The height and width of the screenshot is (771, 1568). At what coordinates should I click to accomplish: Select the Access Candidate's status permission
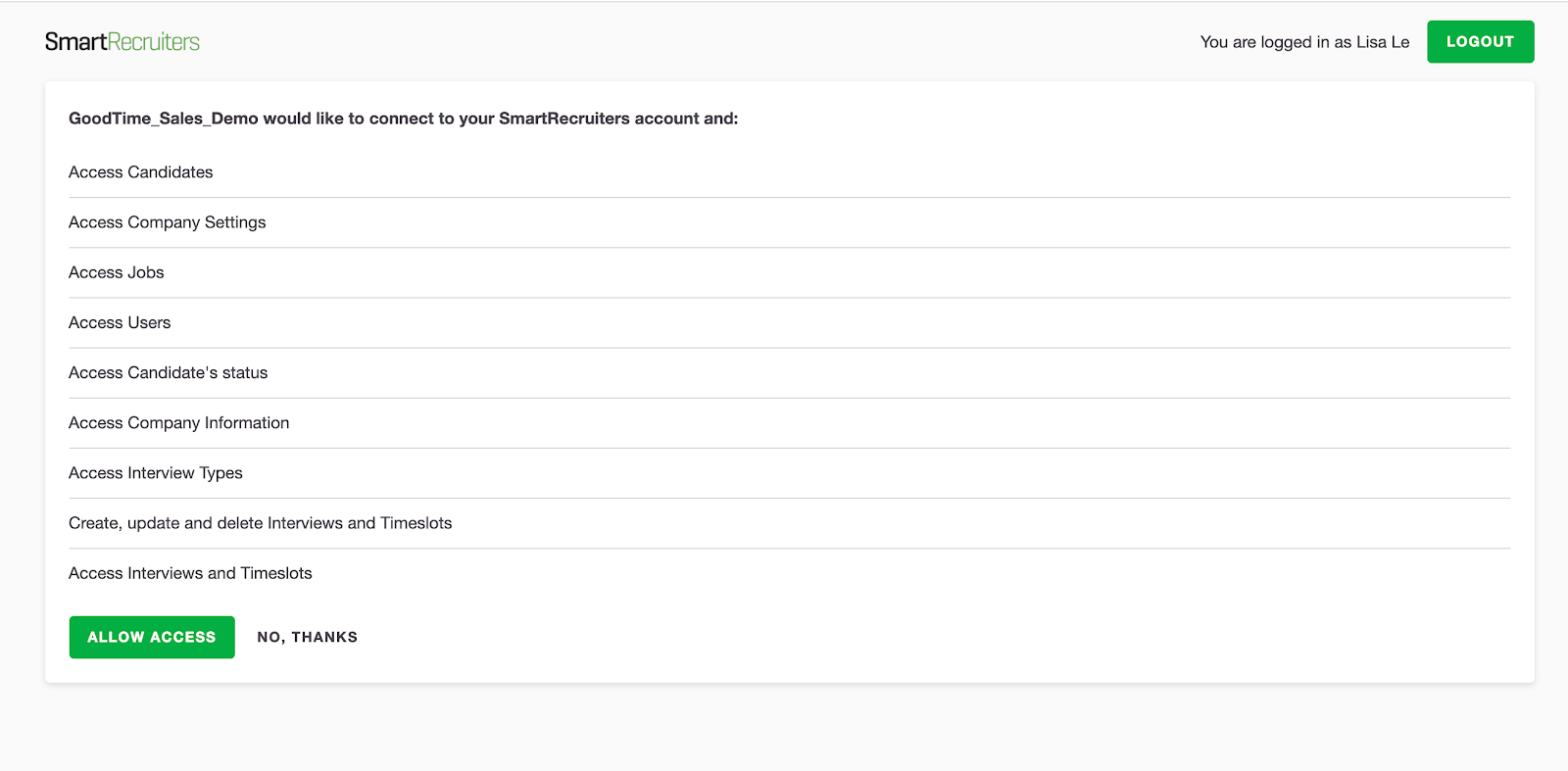pos(169,372)
